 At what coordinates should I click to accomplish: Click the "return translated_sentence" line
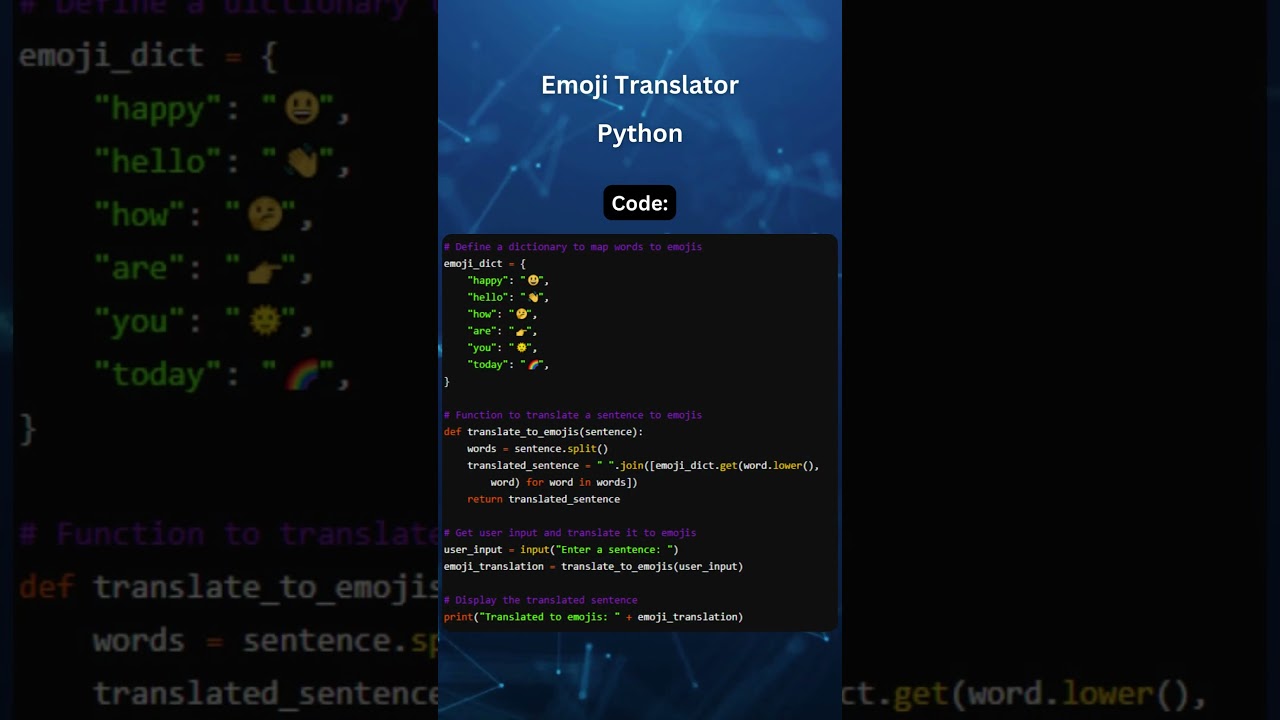pos(543,499)
